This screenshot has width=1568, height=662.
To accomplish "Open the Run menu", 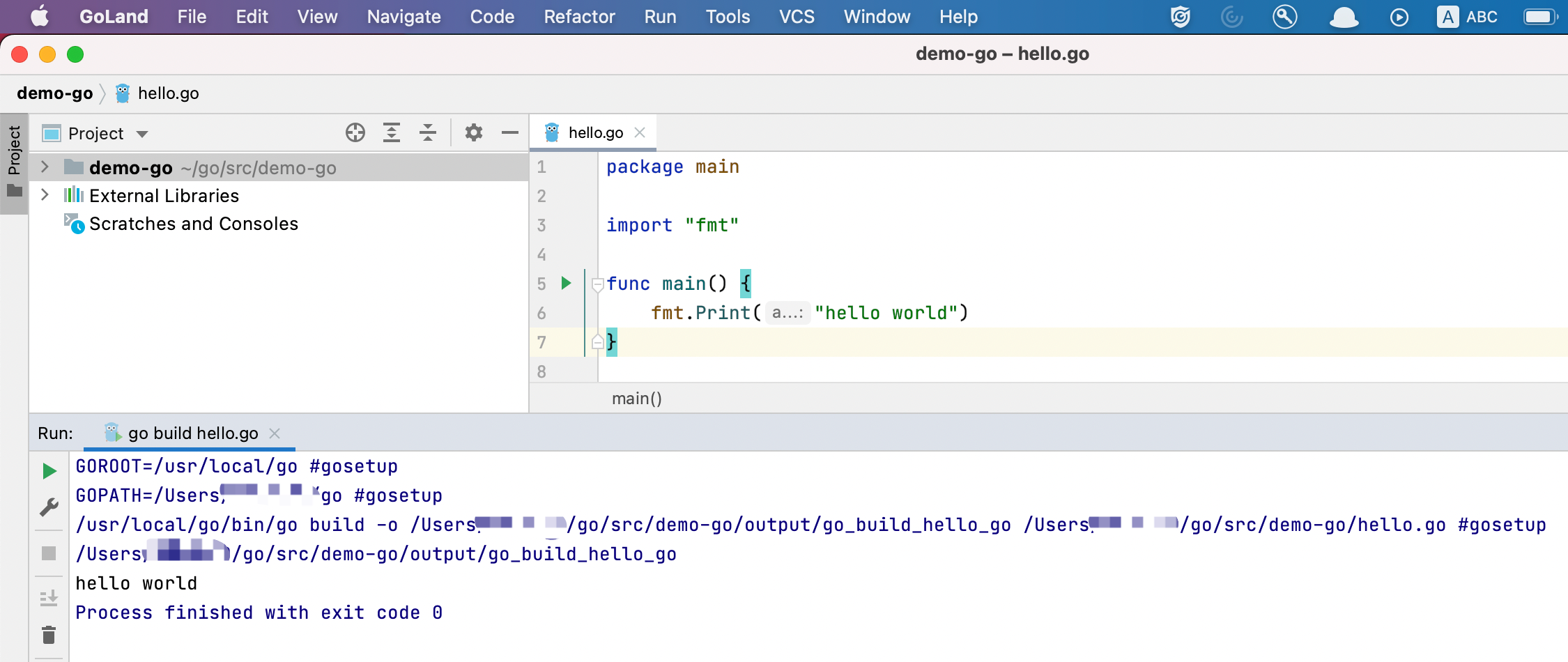I will pyautogui.click(x=660, y=17).
